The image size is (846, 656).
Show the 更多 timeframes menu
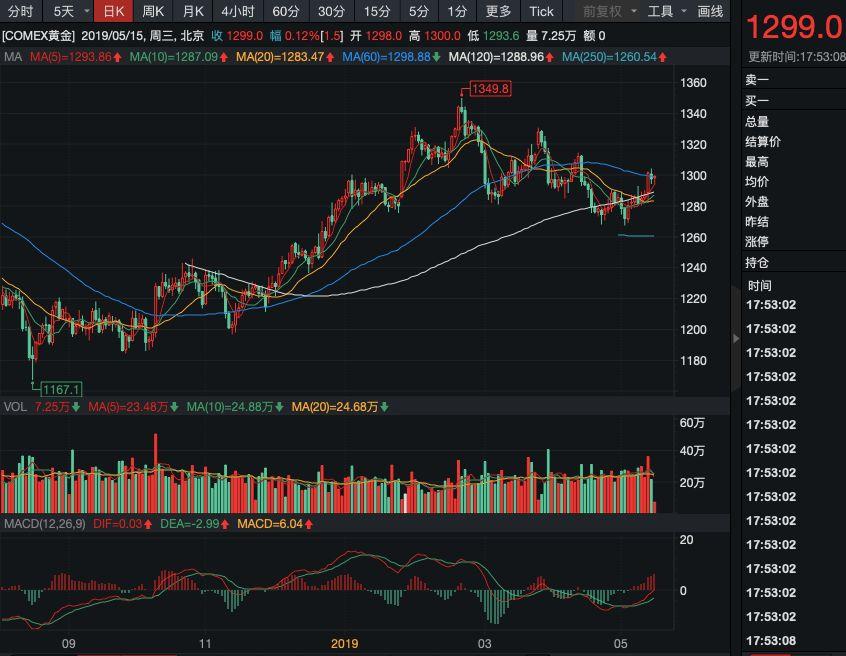click(497, 11)
